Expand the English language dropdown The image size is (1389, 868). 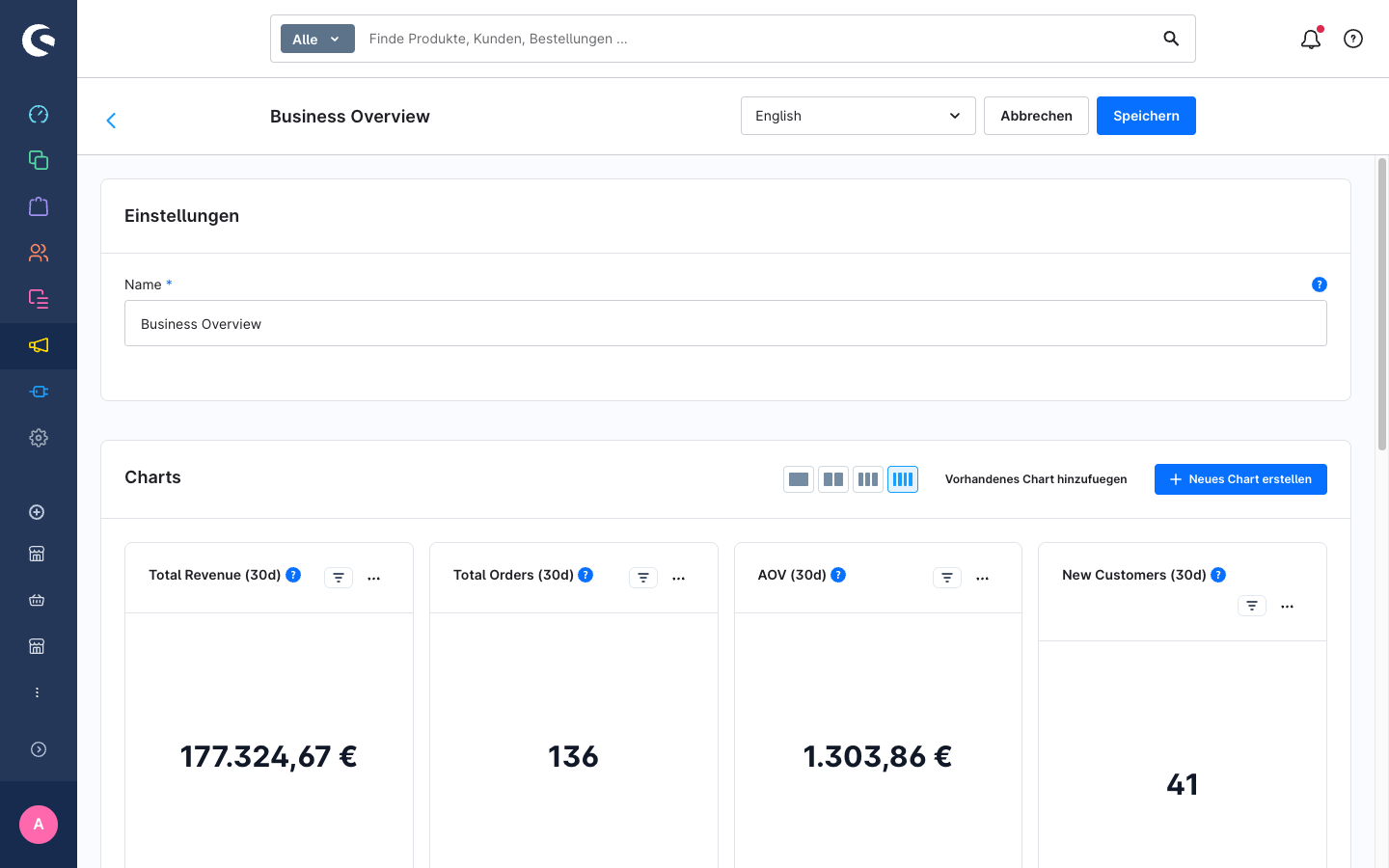(x=858, y=116)
